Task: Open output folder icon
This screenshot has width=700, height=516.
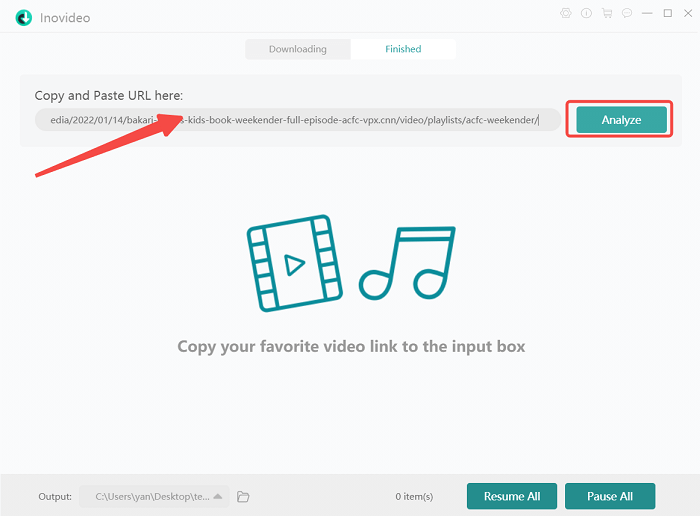Action: (x=243, y=496)
